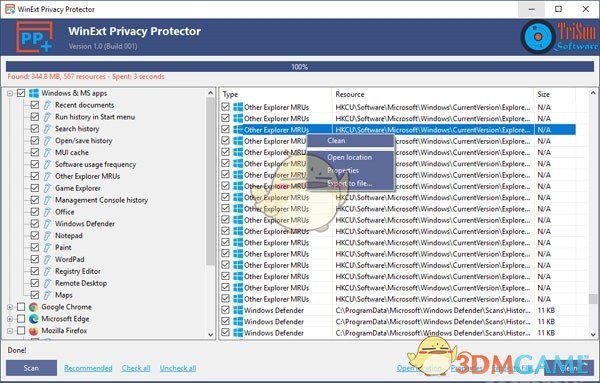600x383 pixels.
Task: Click the Check all link
Action: (x=136, y=368)
